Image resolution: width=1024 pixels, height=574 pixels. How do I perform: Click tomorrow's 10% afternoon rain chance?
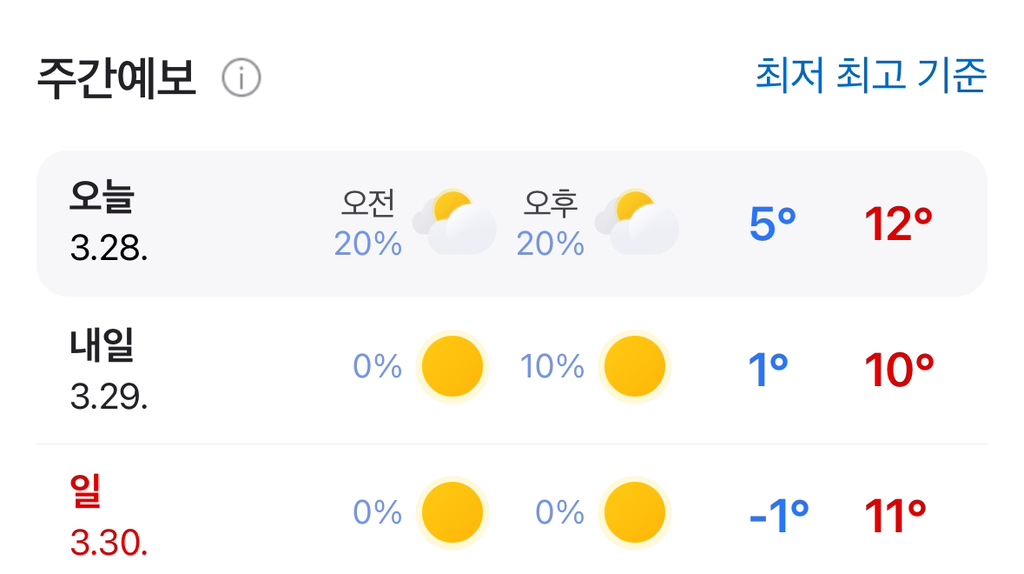coord(552,367)
